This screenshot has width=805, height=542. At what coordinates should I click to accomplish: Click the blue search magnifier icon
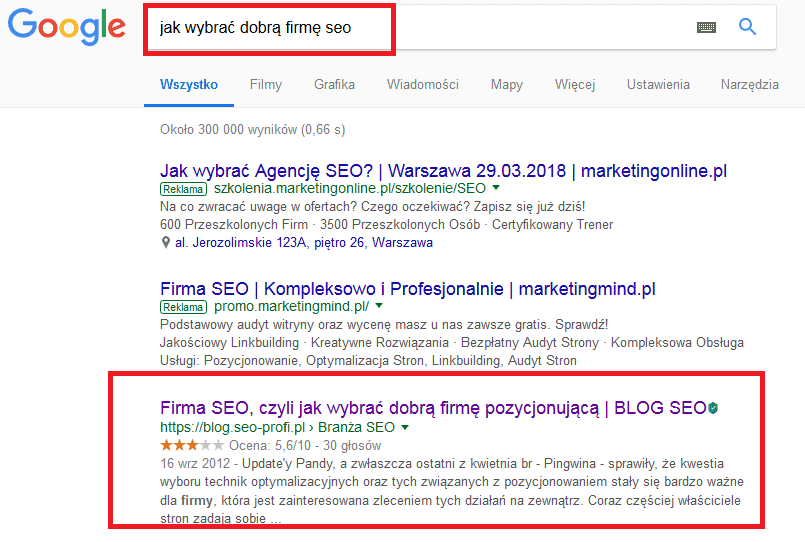point(748,27)
